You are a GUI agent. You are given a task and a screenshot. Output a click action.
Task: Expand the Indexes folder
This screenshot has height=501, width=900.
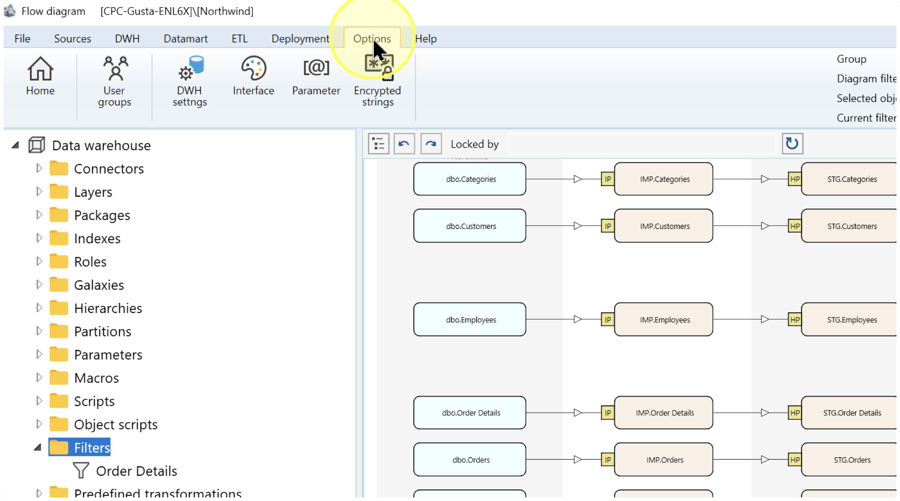(38, 238)
